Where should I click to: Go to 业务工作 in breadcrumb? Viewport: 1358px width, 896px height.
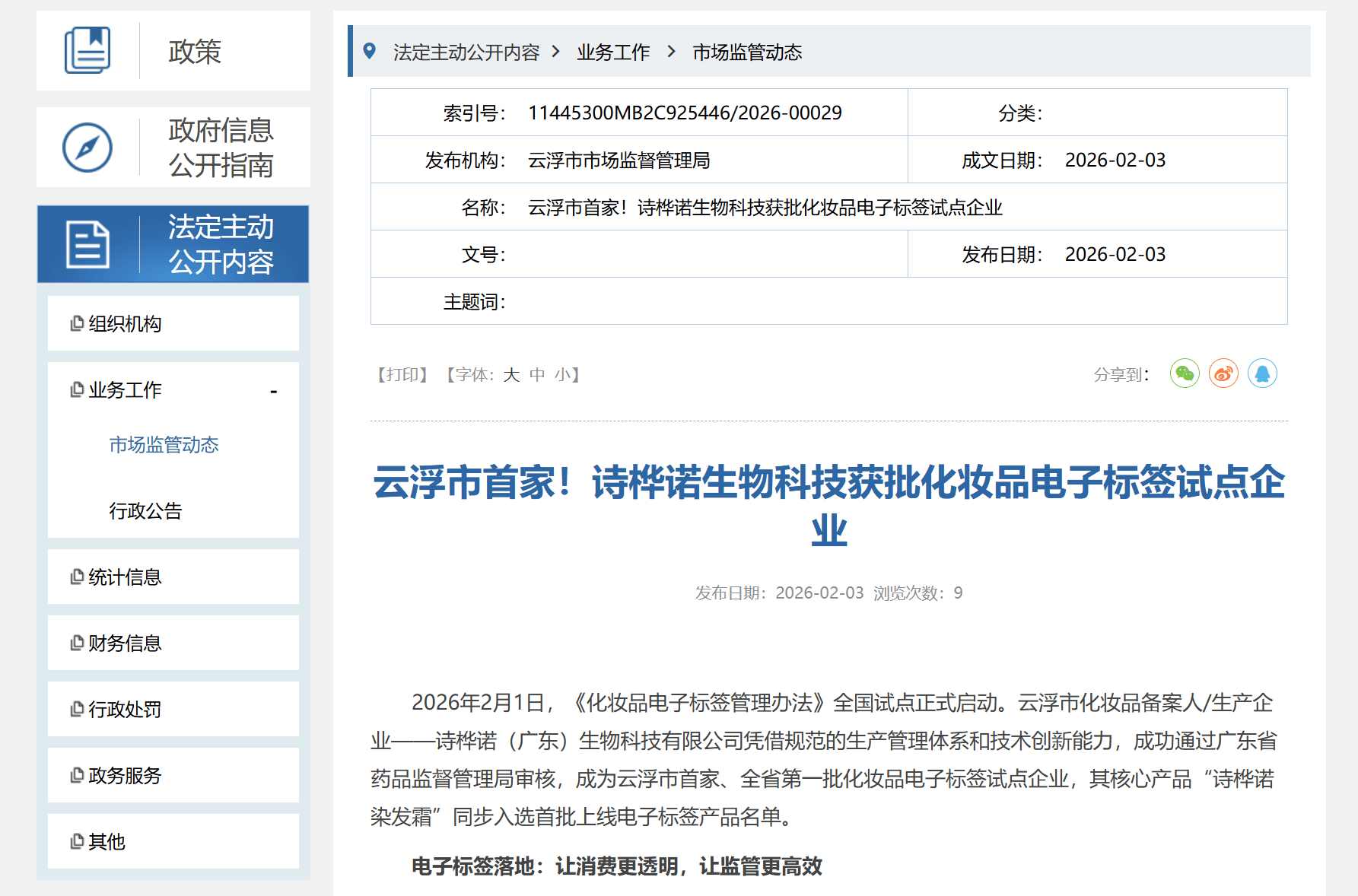point(613,52)
